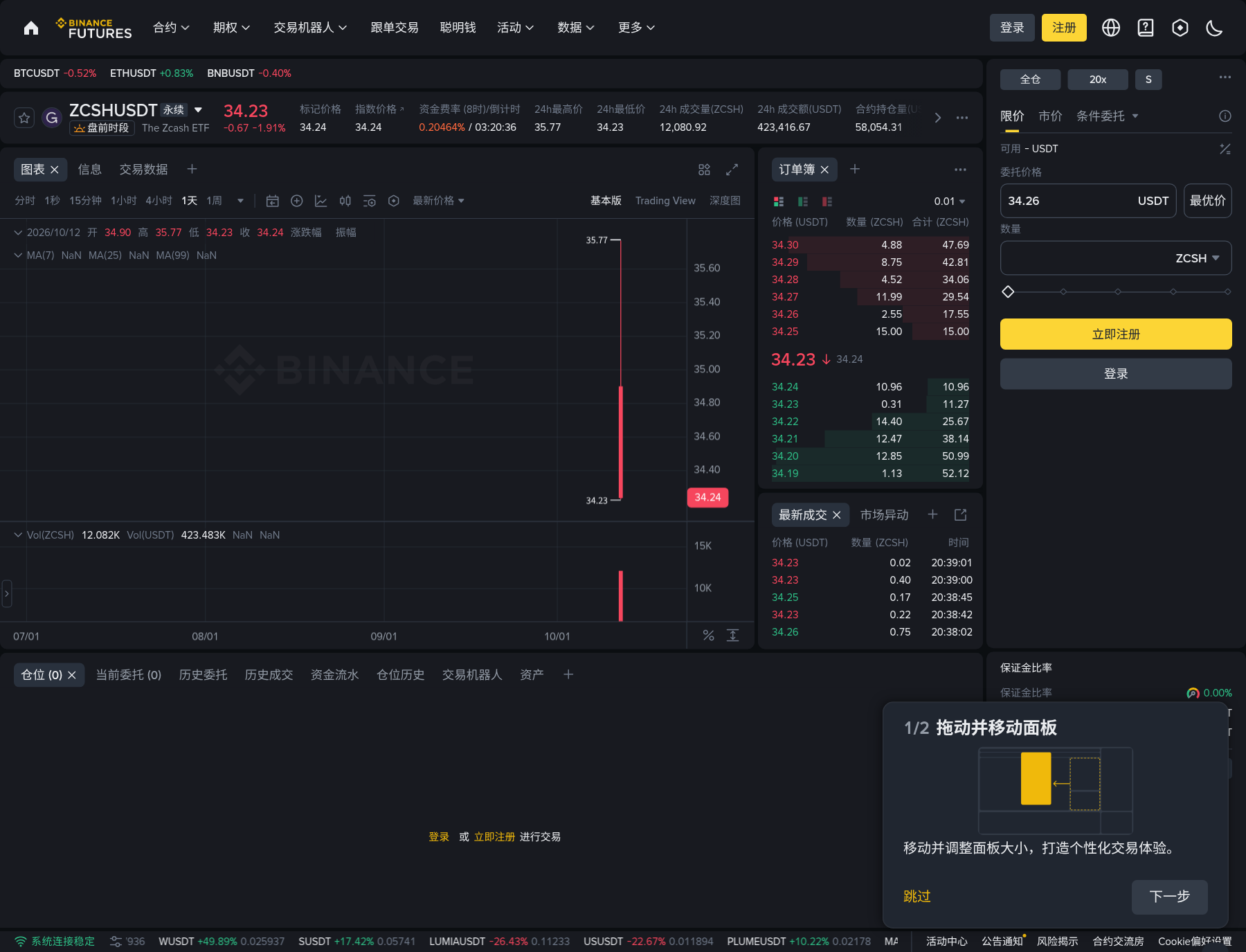Screen dimensions: 1246x952
Task: Open the ZCSHUSDT symbol selector arrow
Action: (198, 110)
